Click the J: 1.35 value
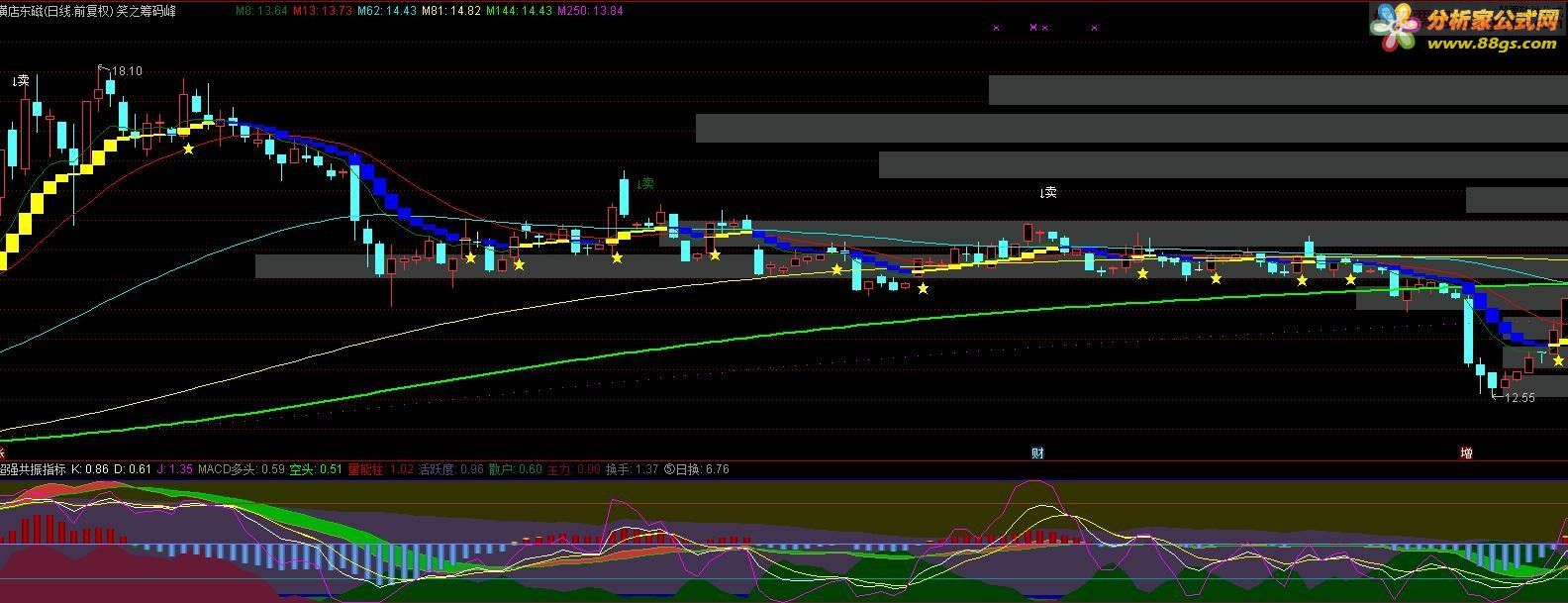 coord(174,469)
